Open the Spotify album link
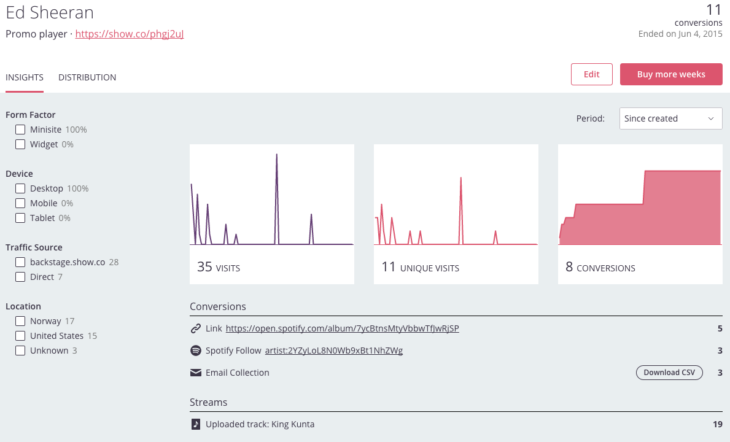The width and height of the screenshot is (730, 442). coord(342,328)
